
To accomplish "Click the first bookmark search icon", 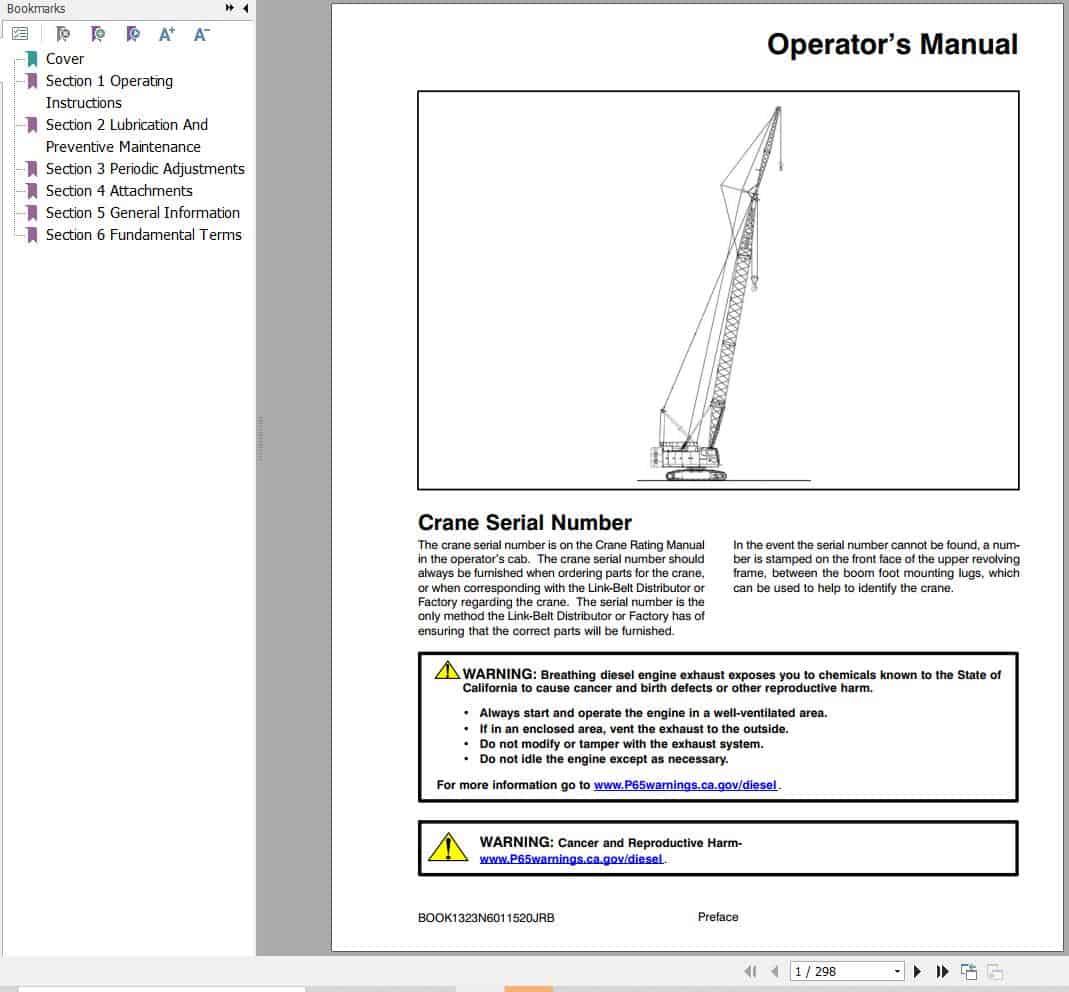I will [x=63, y=33].
